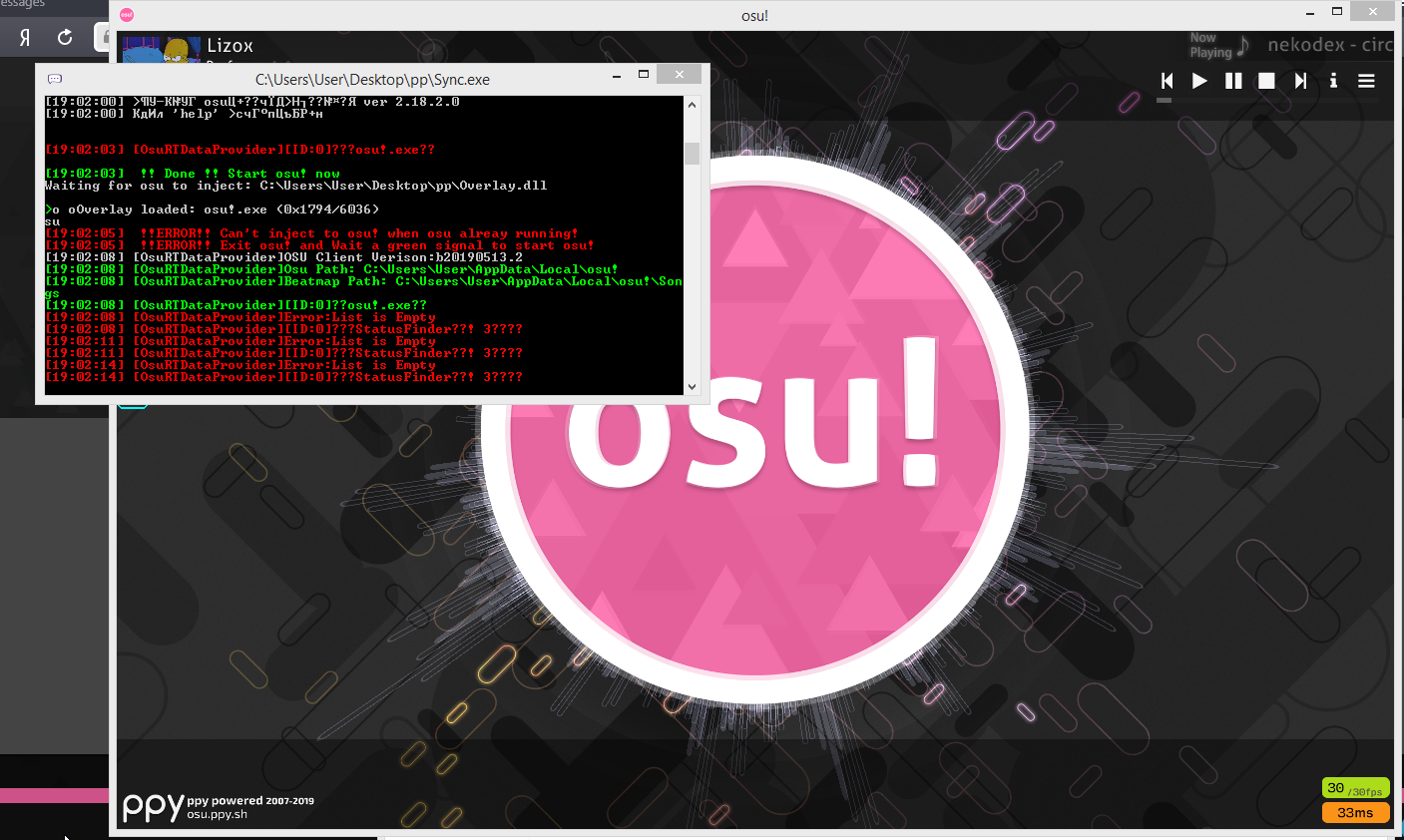Click the osu! window icon in title bar
The height and width of the screenshot is (840, 1404).
click(127, 15)
